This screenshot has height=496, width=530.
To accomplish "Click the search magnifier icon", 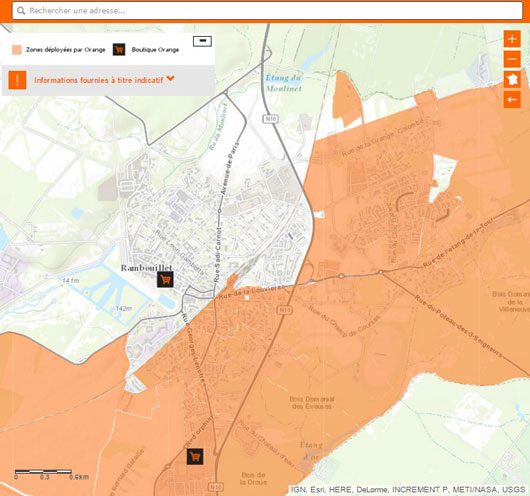I will [21, 11].
